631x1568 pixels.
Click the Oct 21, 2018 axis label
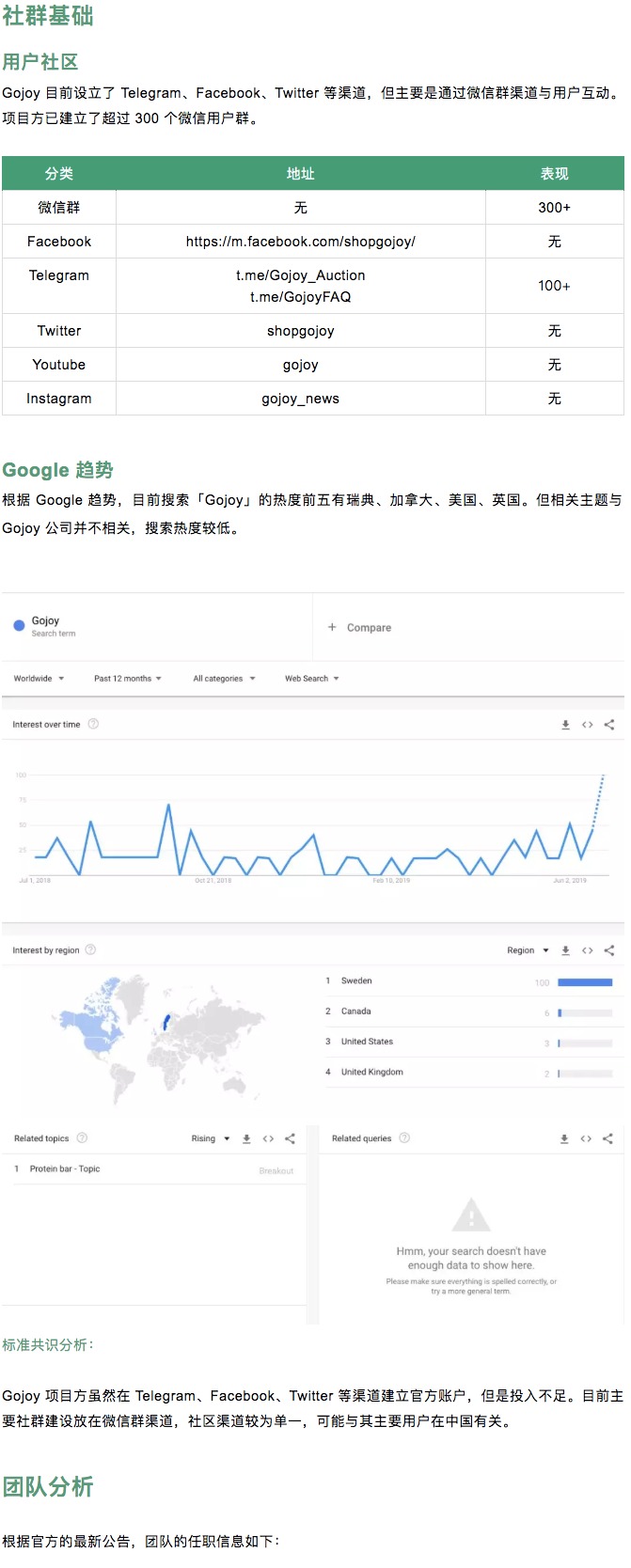[213, 881]
